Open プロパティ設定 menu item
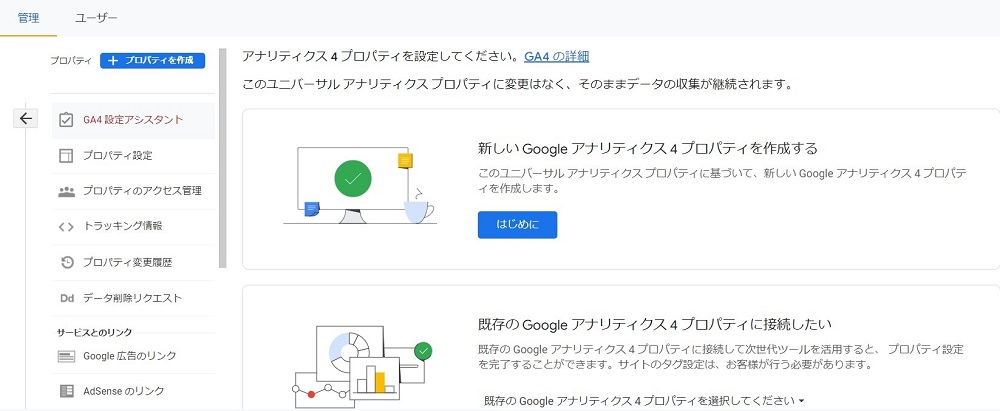Screen dimensions: 1000x411 coord(133,156)
